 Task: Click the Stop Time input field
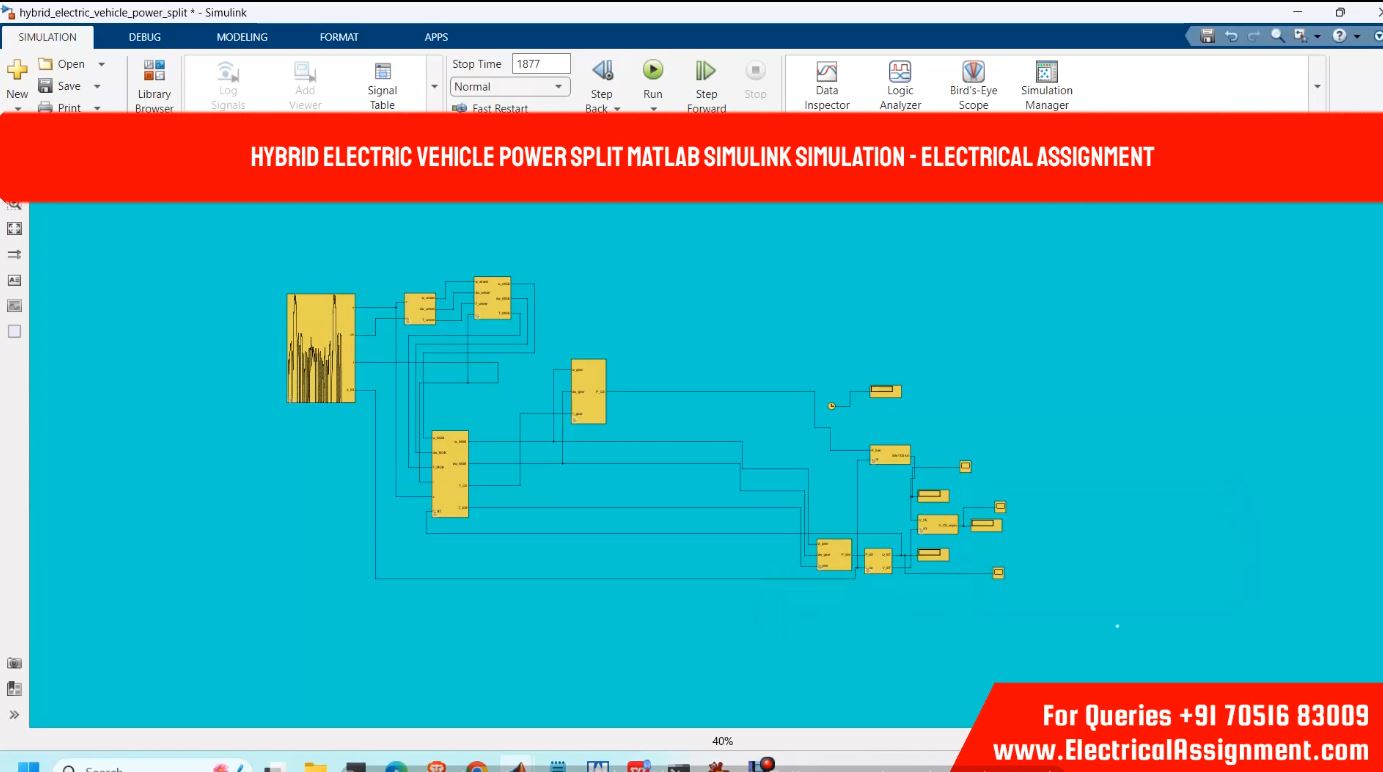tap(541, 64)
